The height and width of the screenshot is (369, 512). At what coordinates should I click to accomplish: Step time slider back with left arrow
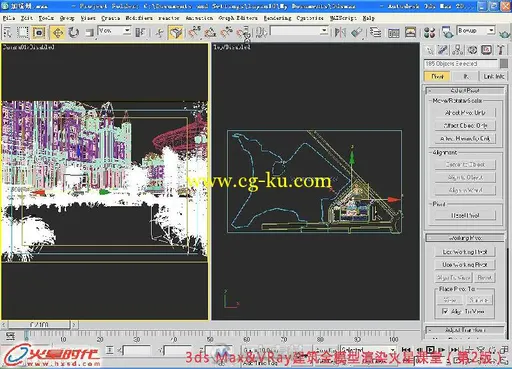click(x=4, y=324)
